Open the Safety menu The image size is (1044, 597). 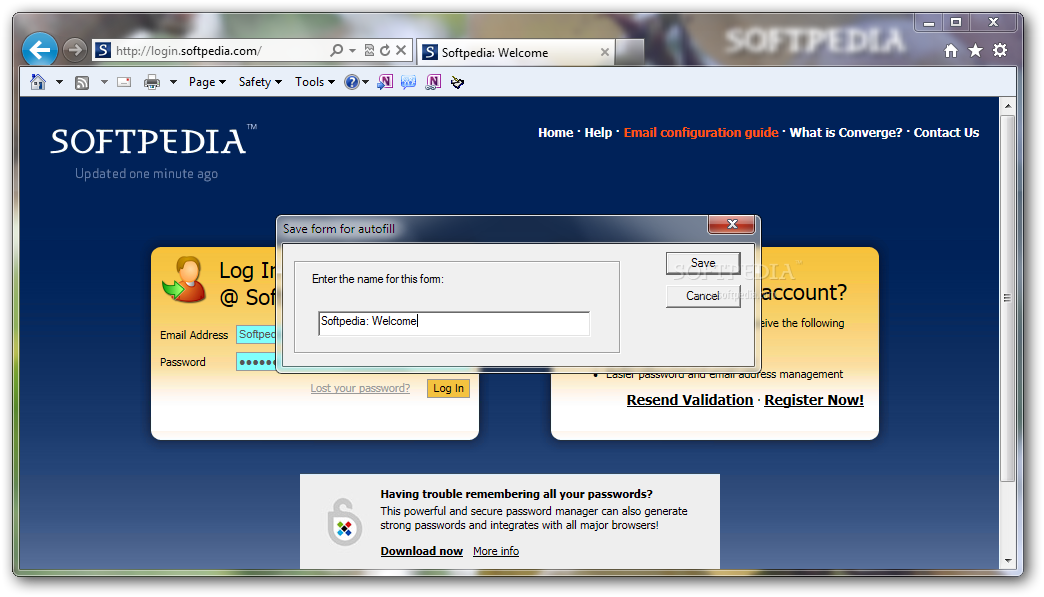260,82
